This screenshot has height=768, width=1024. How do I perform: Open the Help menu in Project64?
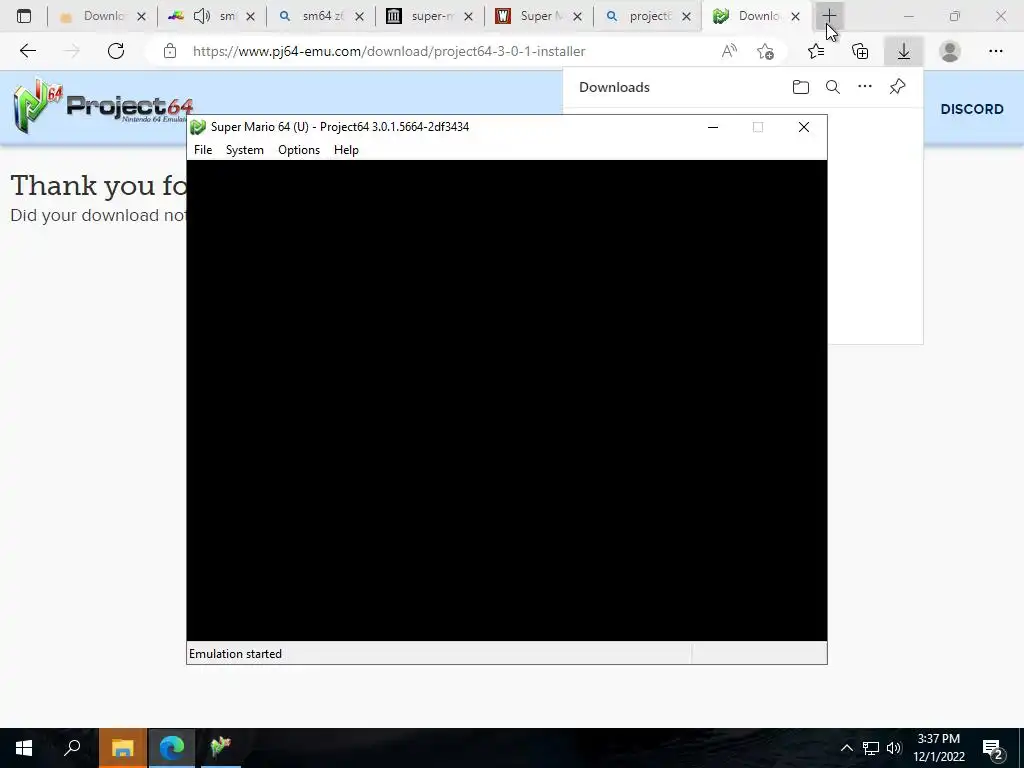pyautogui.click(x=346, y=150)
